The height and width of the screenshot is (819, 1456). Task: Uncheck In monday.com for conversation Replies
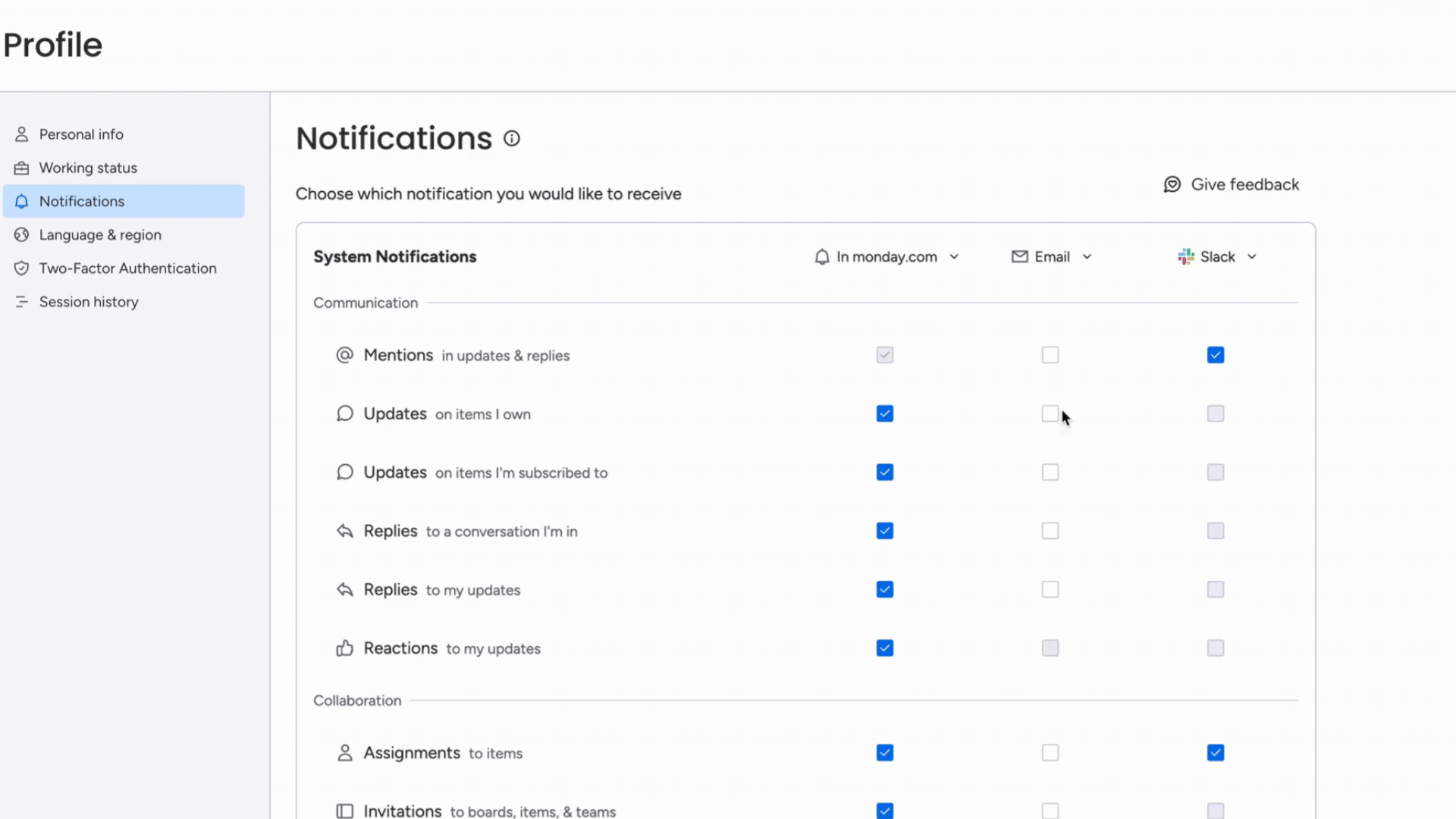pyautogui.click(x=885, y=531)
